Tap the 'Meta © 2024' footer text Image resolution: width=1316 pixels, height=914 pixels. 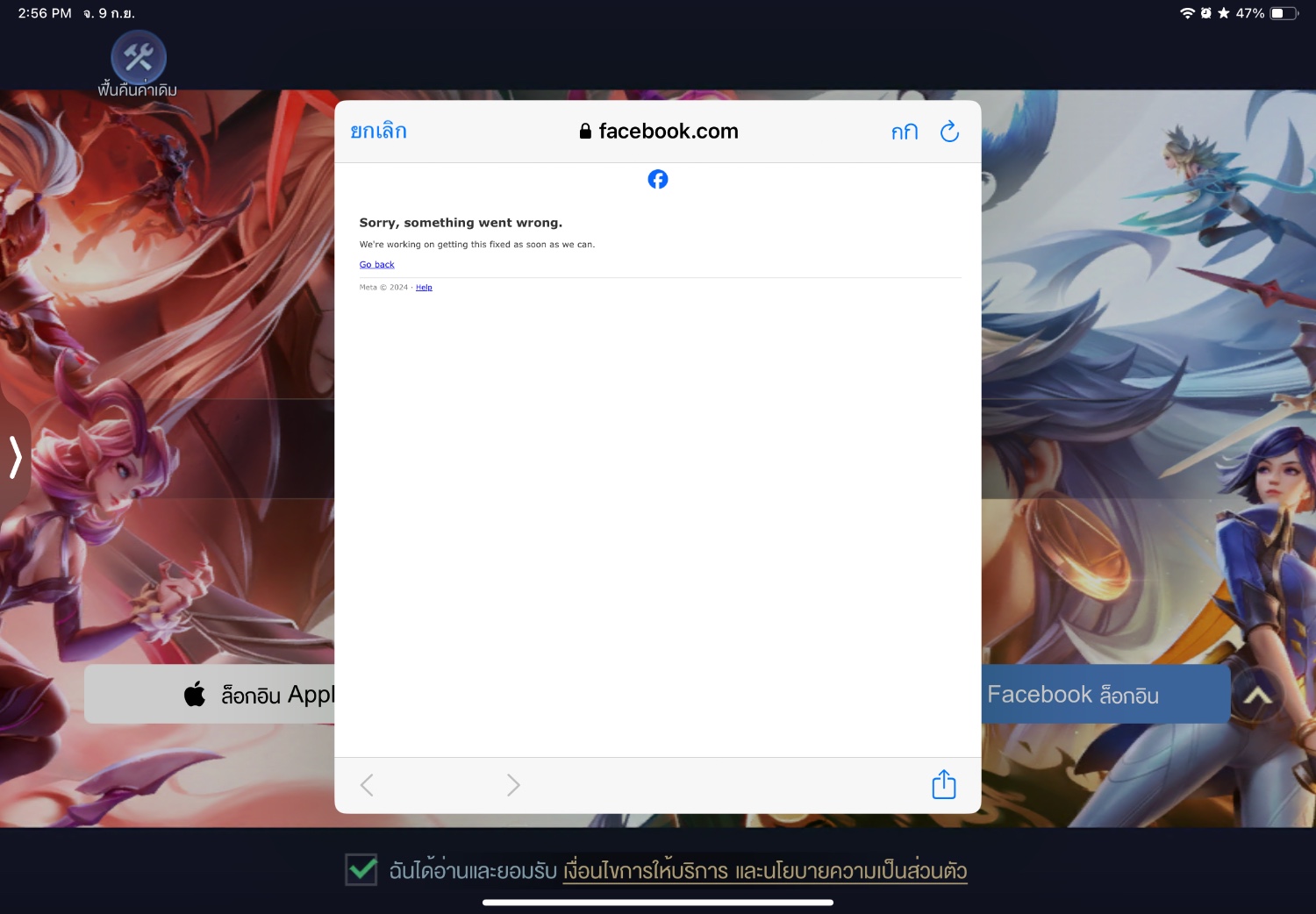point(383,288)
